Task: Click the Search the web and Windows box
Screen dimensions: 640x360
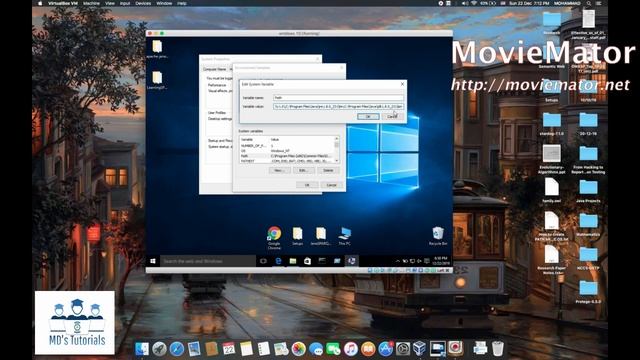Action: [x=207, y=261]
